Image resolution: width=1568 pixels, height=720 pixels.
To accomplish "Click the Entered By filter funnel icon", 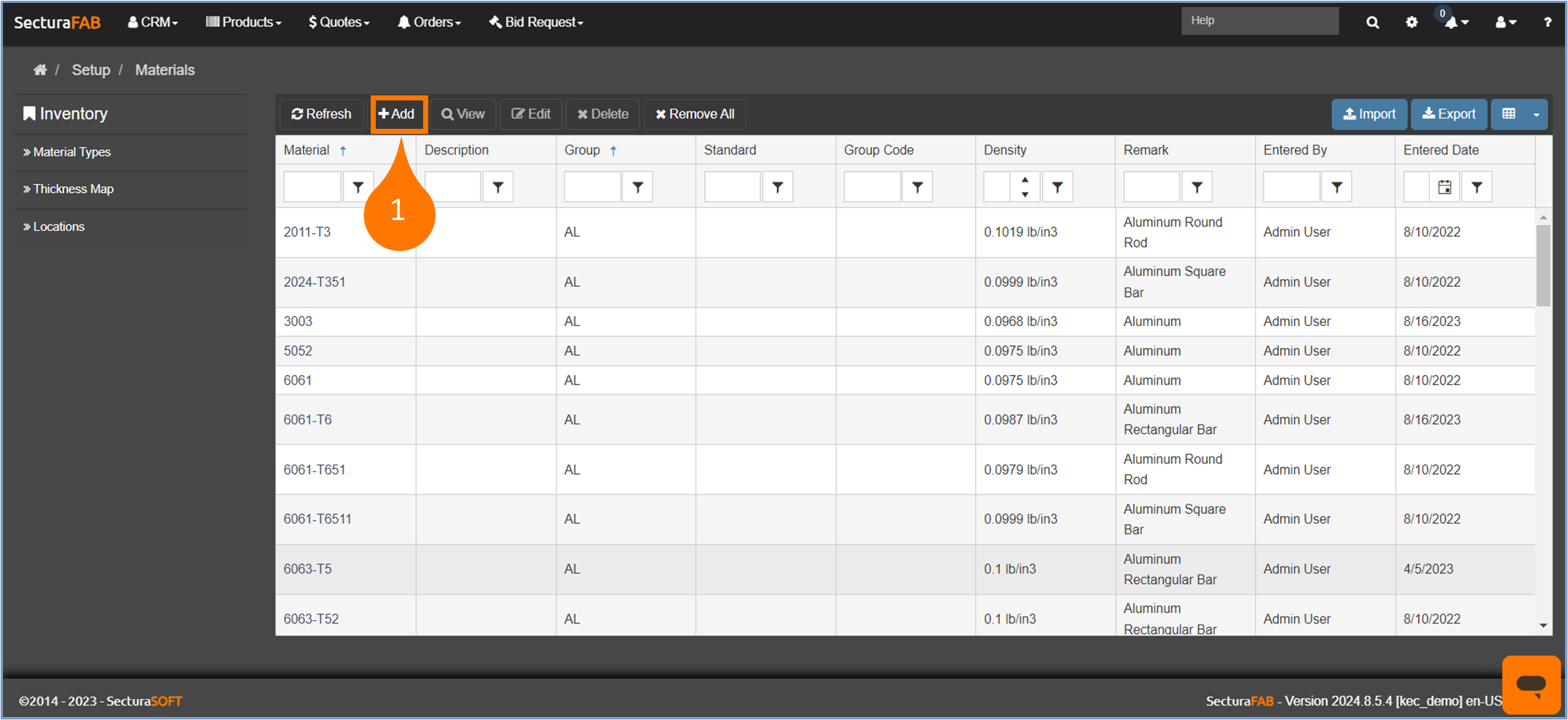I will [x=1336, y=187].
